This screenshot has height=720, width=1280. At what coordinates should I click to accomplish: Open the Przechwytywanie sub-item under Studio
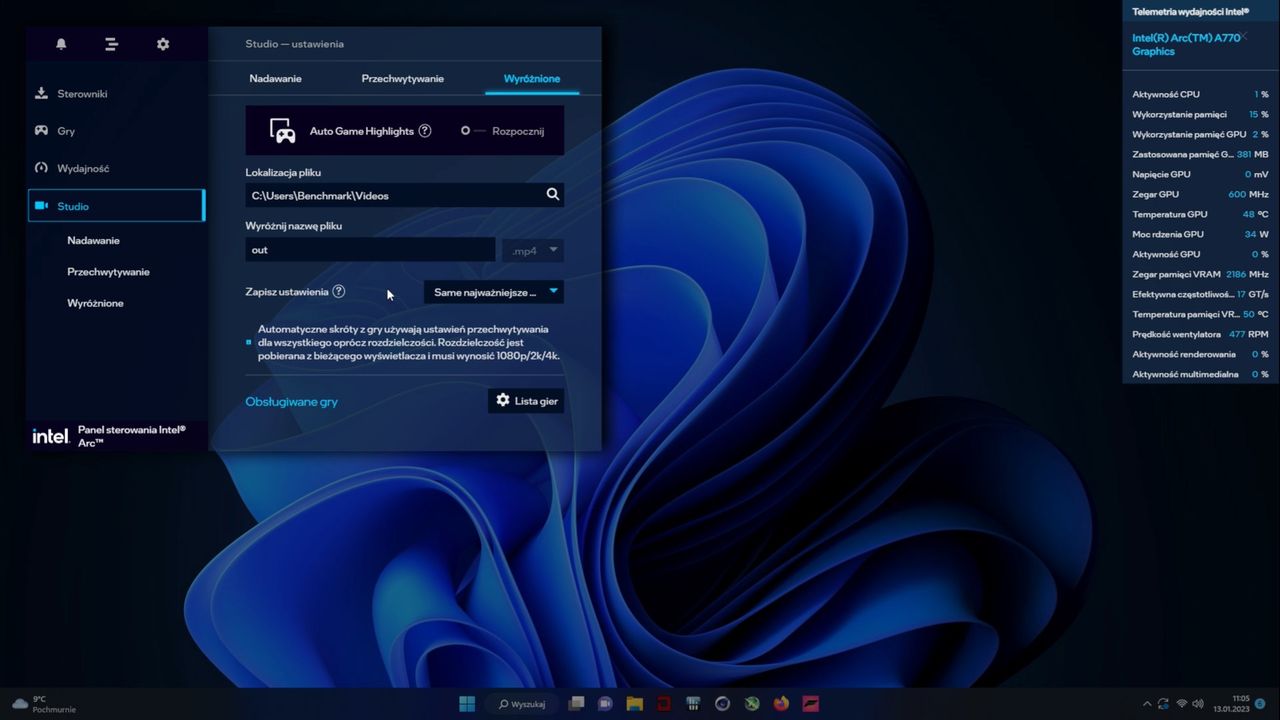[108, 271]
